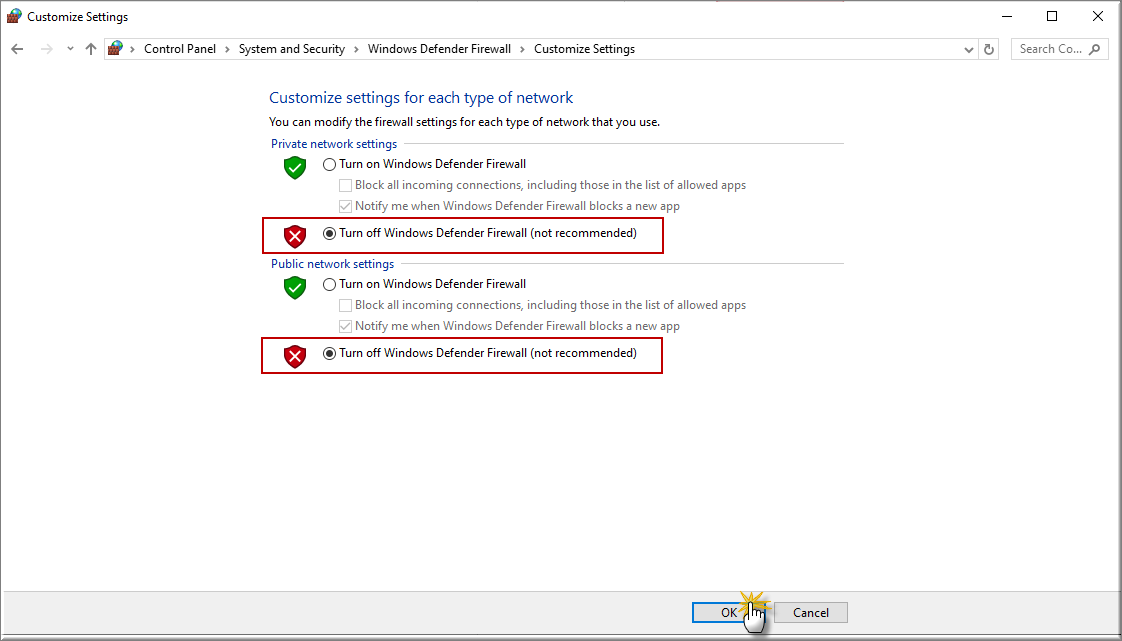The image size is (1122, 641).
Task: Open System and Security breadcrumb
Action: click(292, 49)
